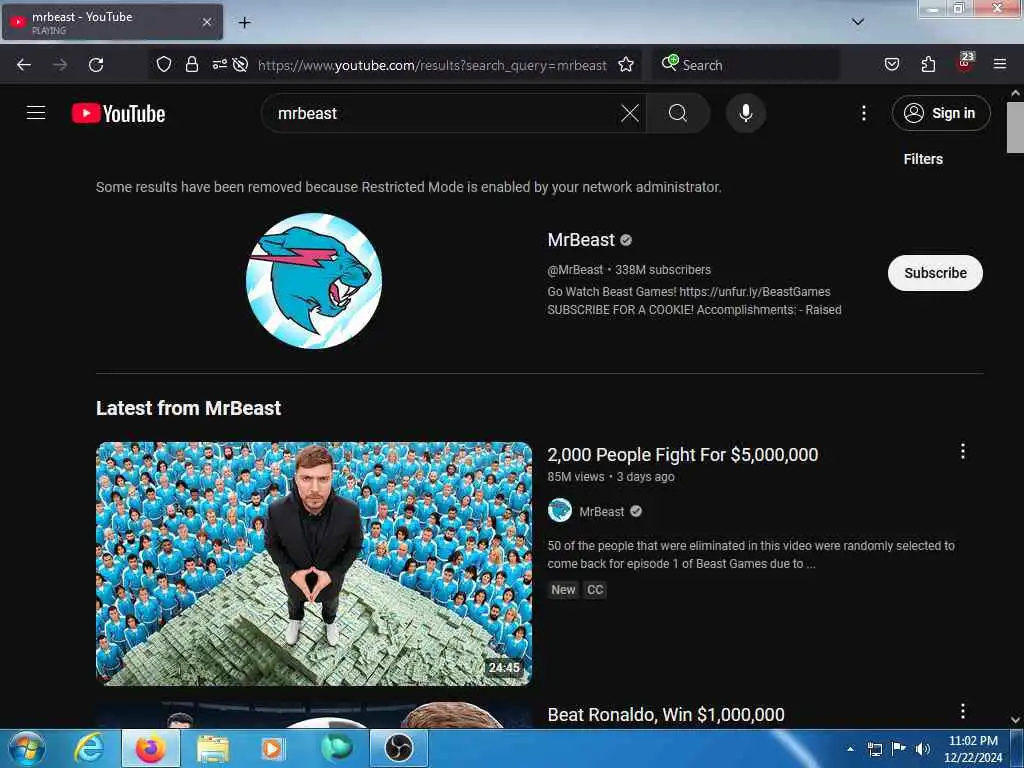This screenshot has width=1024, height=768.
Task: Expand the list all tabs dropdown
Action: coord(857,22)
